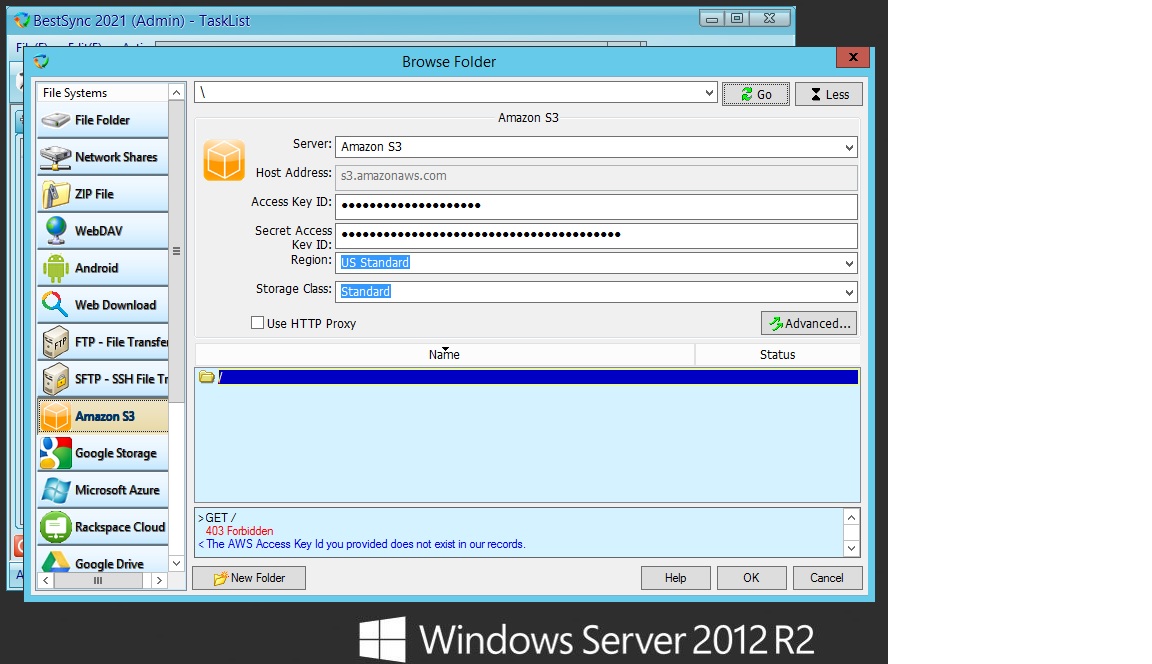The height and width of the screenshot is (664, 1152).
Task: Click the Host Address field
Action: (x=596, y=177)
